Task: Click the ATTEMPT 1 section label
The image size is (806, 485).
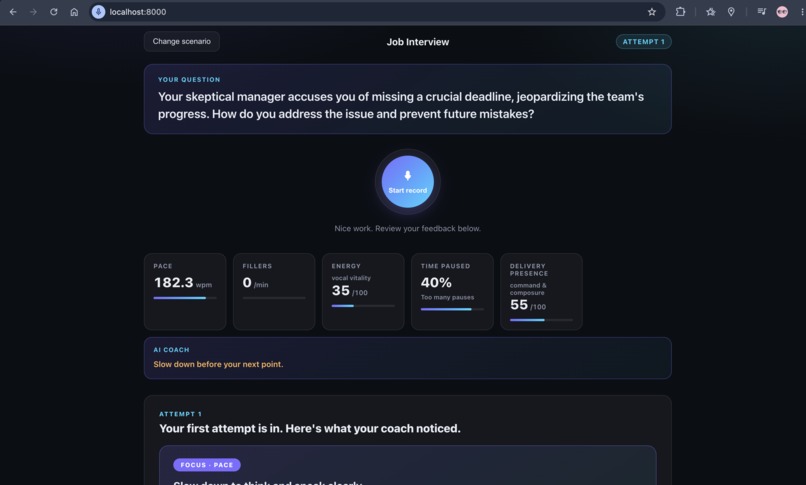Action: (180, 414)
